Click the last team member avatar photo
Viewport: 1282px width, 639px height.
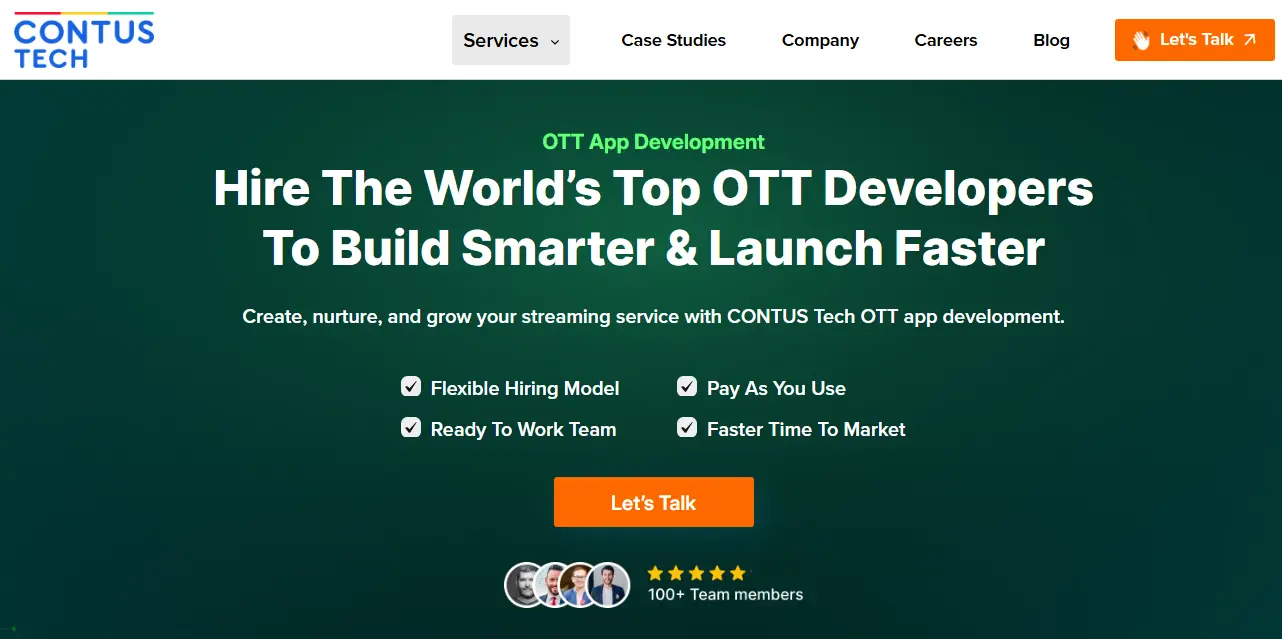click(611, 584)
